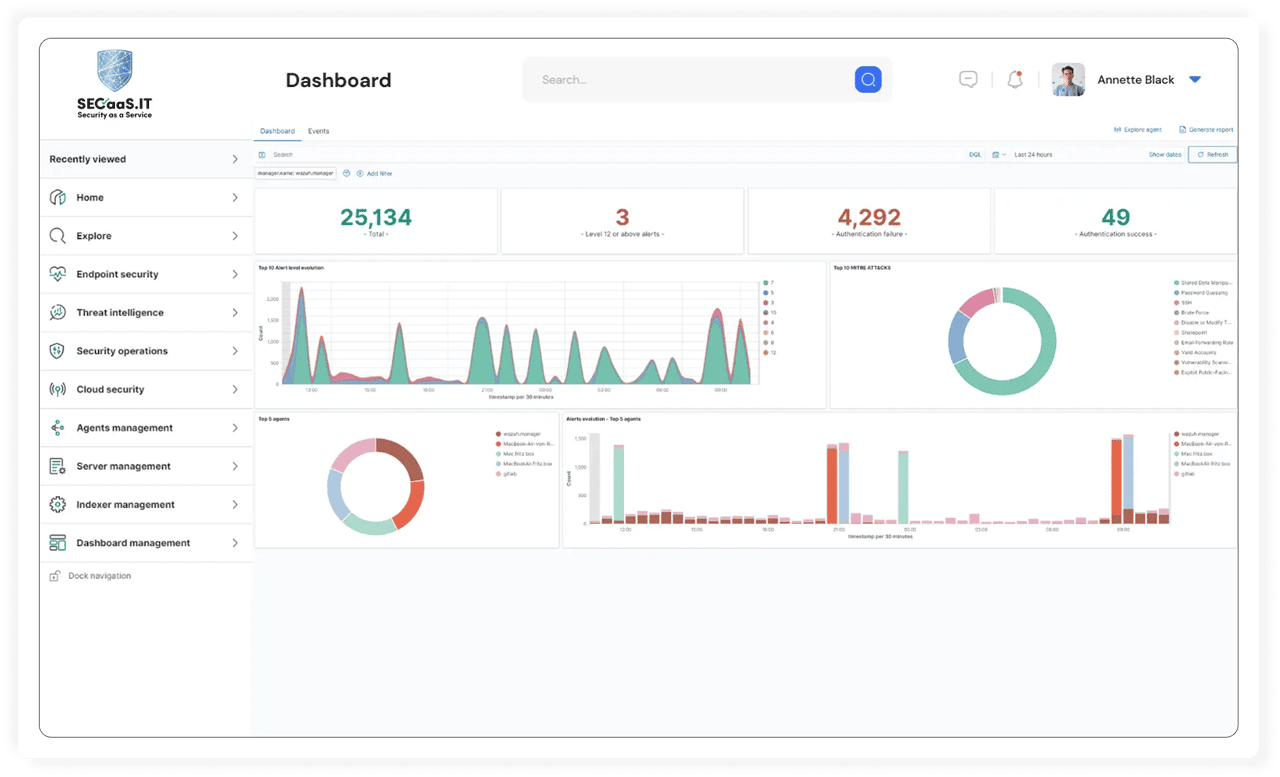Click the Generate report link

pyautogui.click(x=1206, y=130)
